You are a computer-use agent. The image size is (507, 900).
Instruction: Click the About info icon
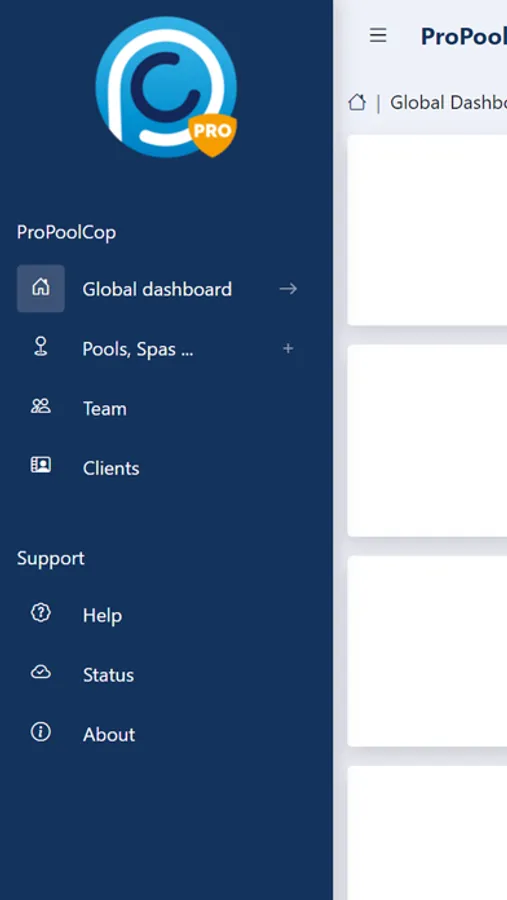point(41,732)
